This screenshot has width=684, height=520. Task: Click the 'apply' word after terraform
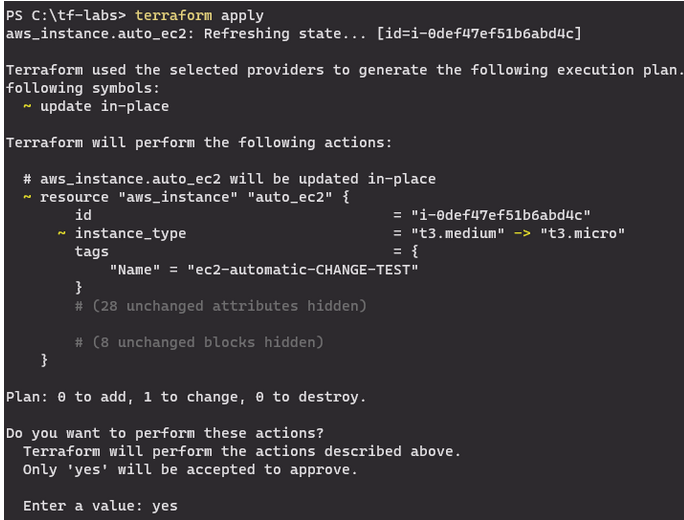(242, 16)
